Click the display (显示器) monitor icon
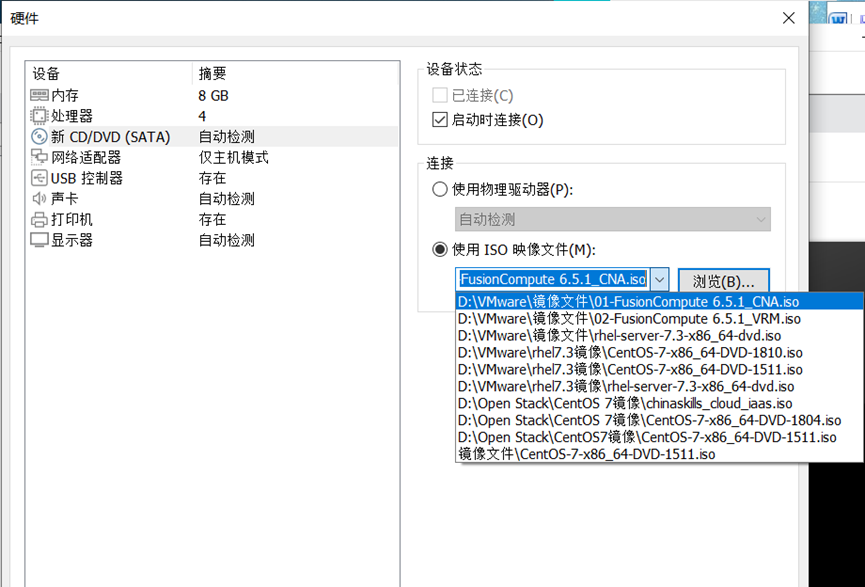 (39, 241)
